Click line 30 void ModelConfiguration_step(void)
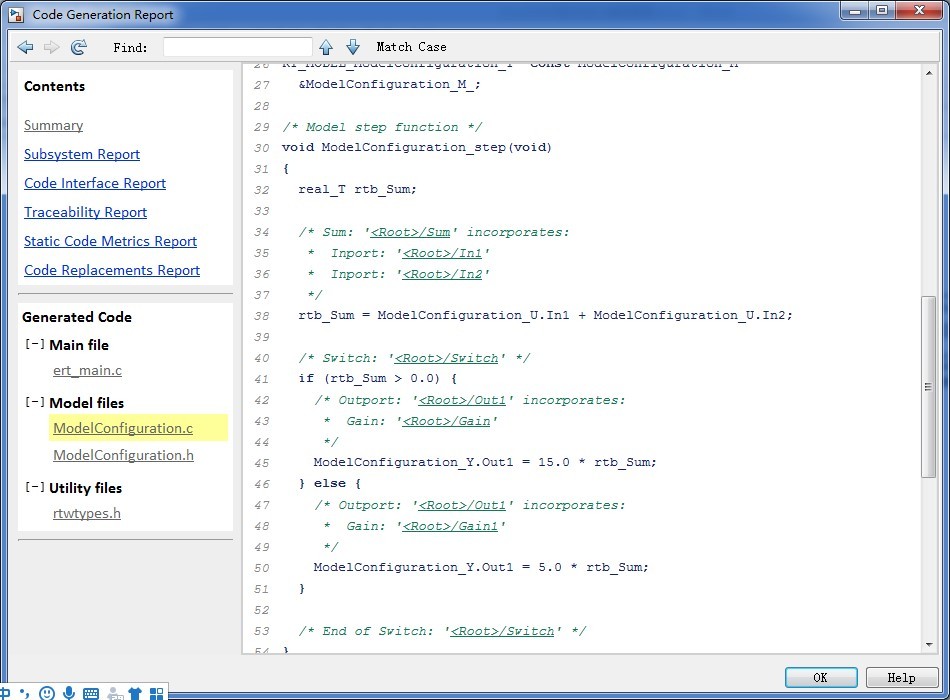The height and width of the screenshot is (700, 950). [x=417, y=147]
